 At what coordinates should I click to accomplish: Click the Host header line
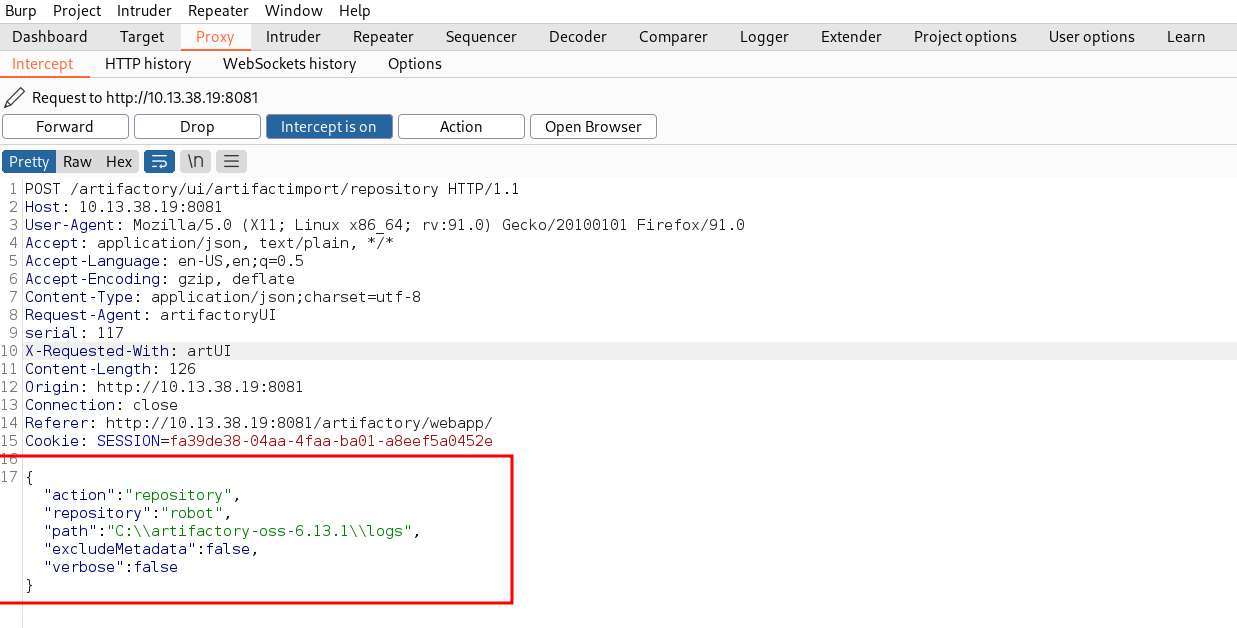tap(124, 207)
